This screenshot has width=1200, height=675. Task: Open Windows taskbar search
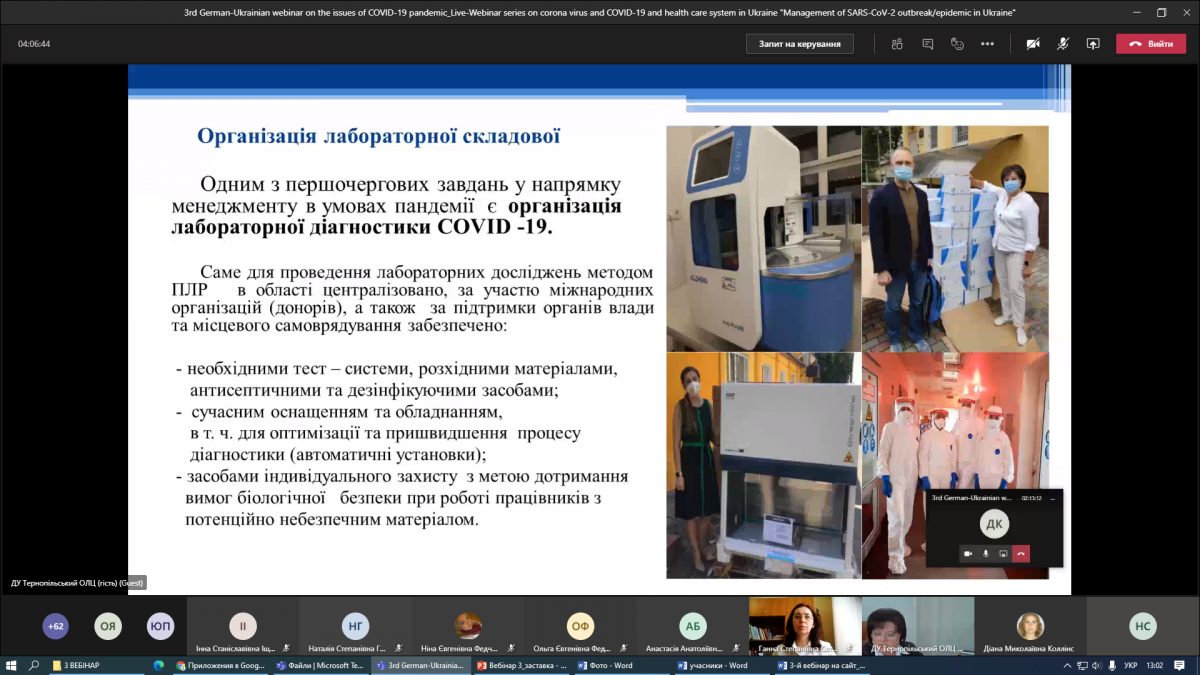pos(34,665)
